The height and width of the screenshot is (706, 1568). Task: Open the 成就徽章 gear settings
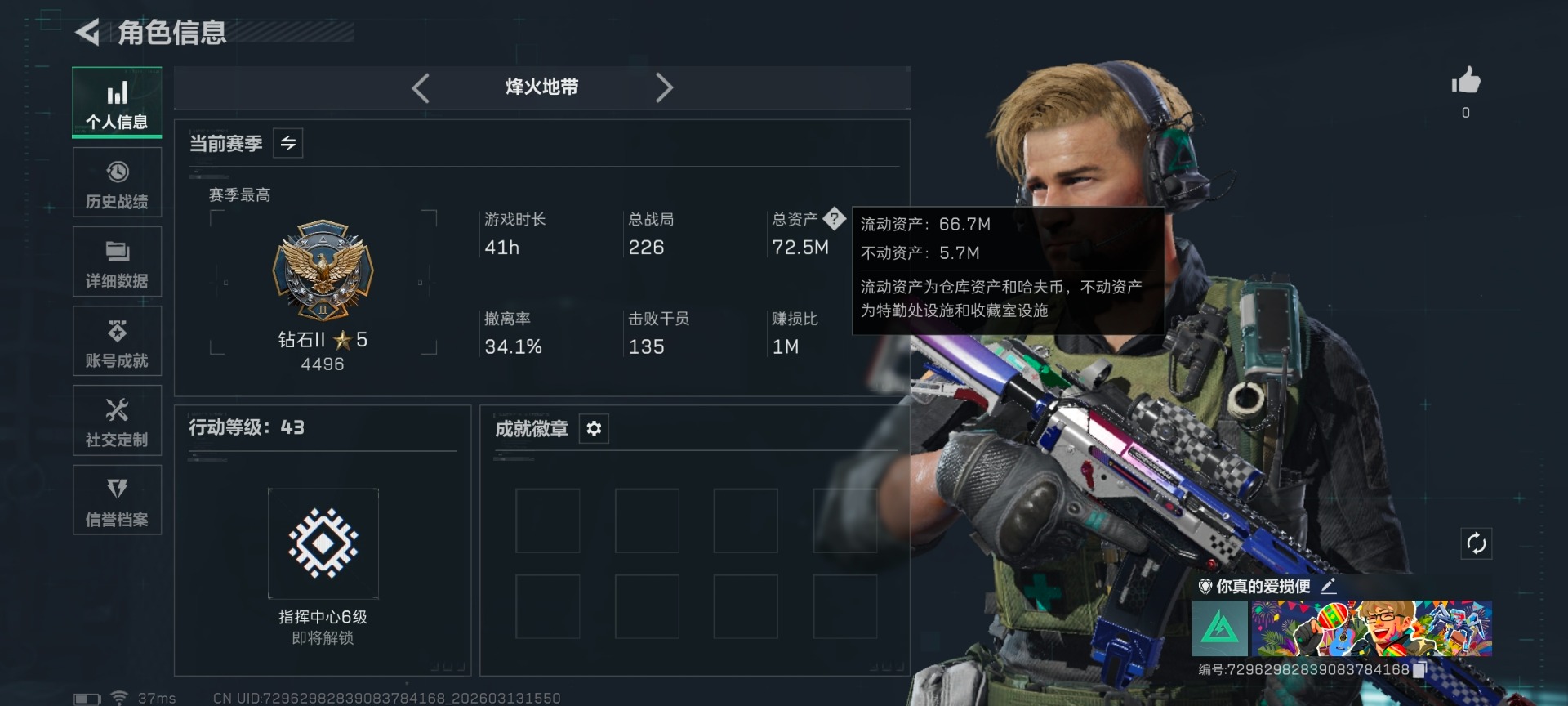click(x=594, y=428)
